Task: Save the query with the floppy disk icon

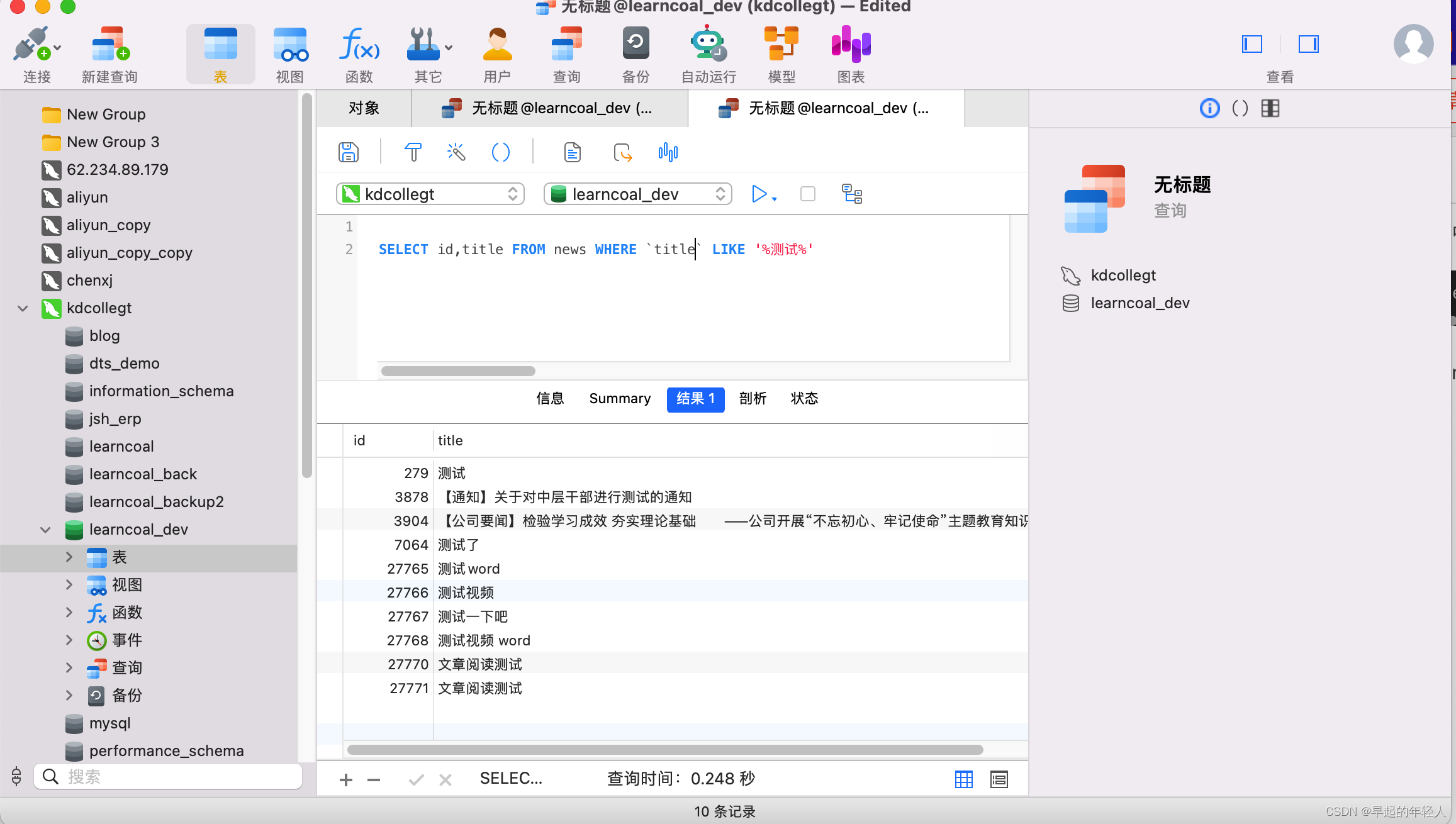Action: click(x=348, y=152)
